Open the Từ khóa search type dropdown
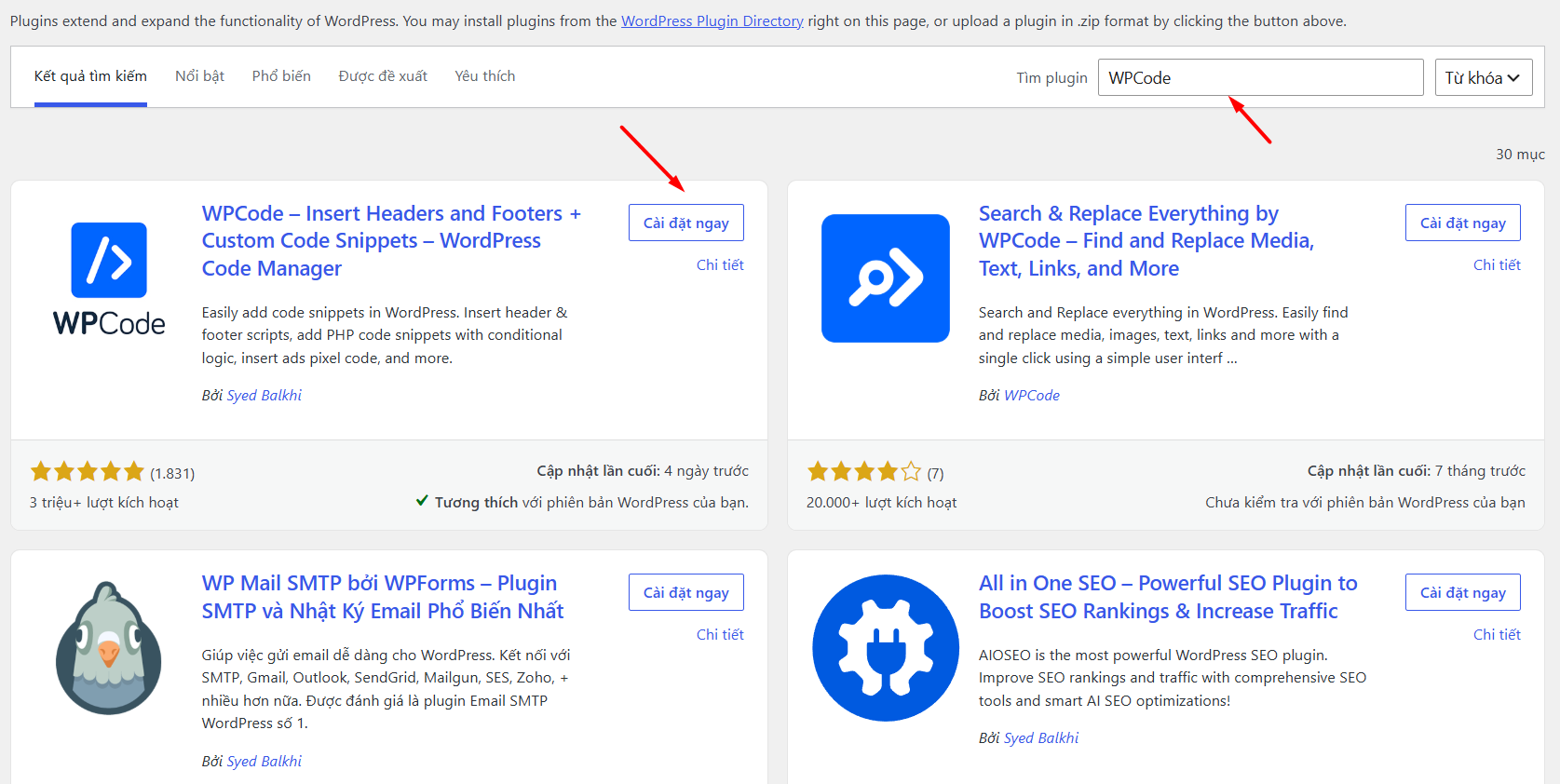Screen dimensions: 1560x784 (1483, 77)
